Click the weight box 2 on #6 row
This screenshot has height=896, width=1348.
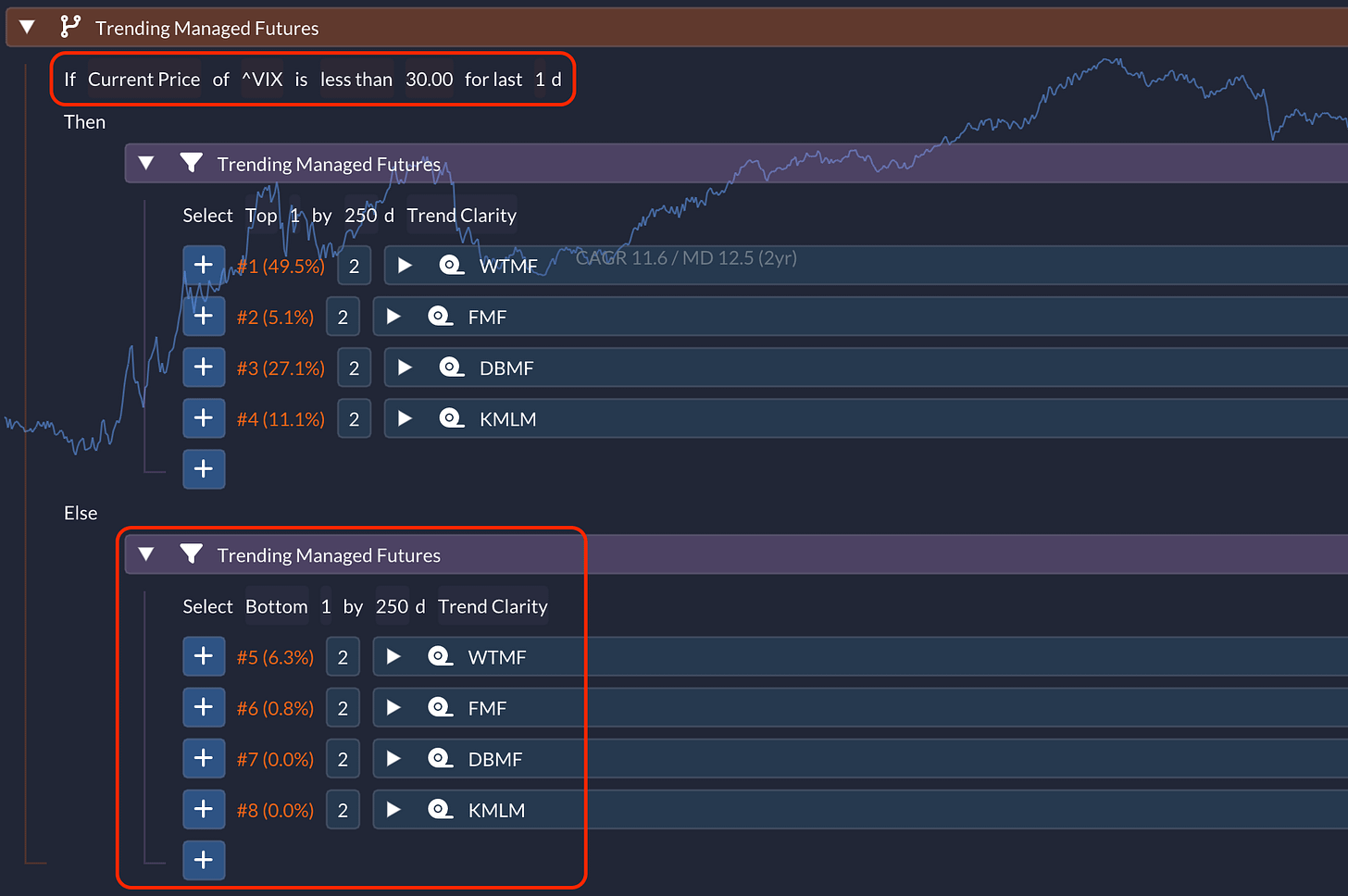[x=343, y=709]
